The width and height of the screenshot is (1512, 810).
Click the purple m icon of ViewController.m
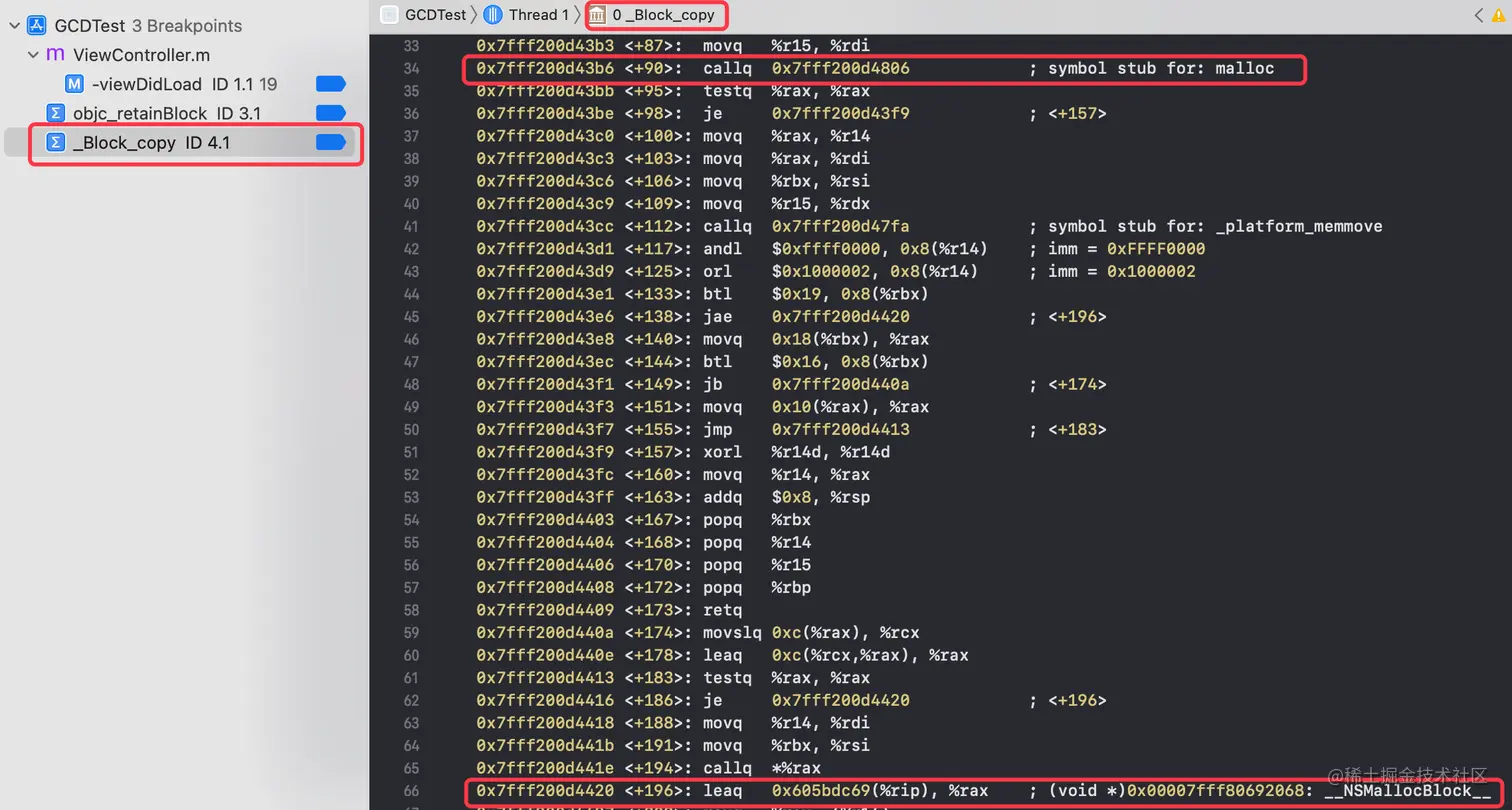pyautogui.click(x=56, y=55)
